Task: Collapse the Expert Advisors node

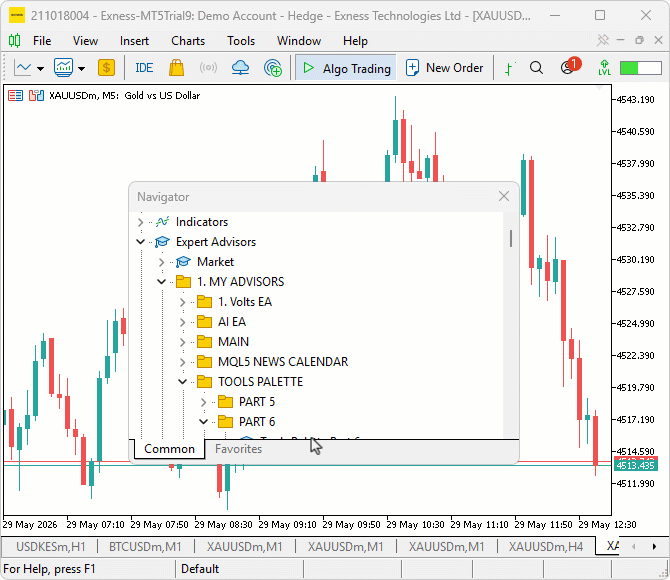Action: [x=140, y=242]
